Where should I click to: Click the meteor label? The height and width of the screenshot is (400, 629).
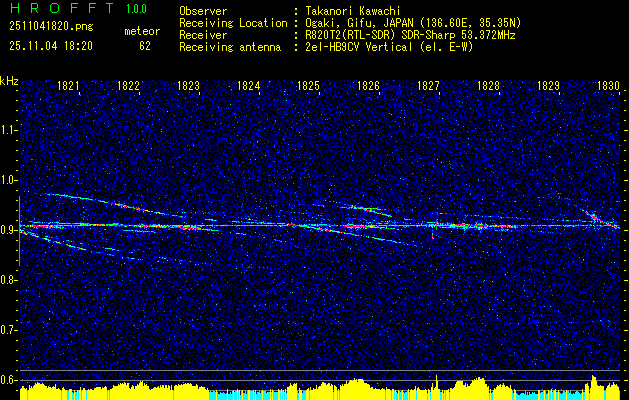[142, 31]
